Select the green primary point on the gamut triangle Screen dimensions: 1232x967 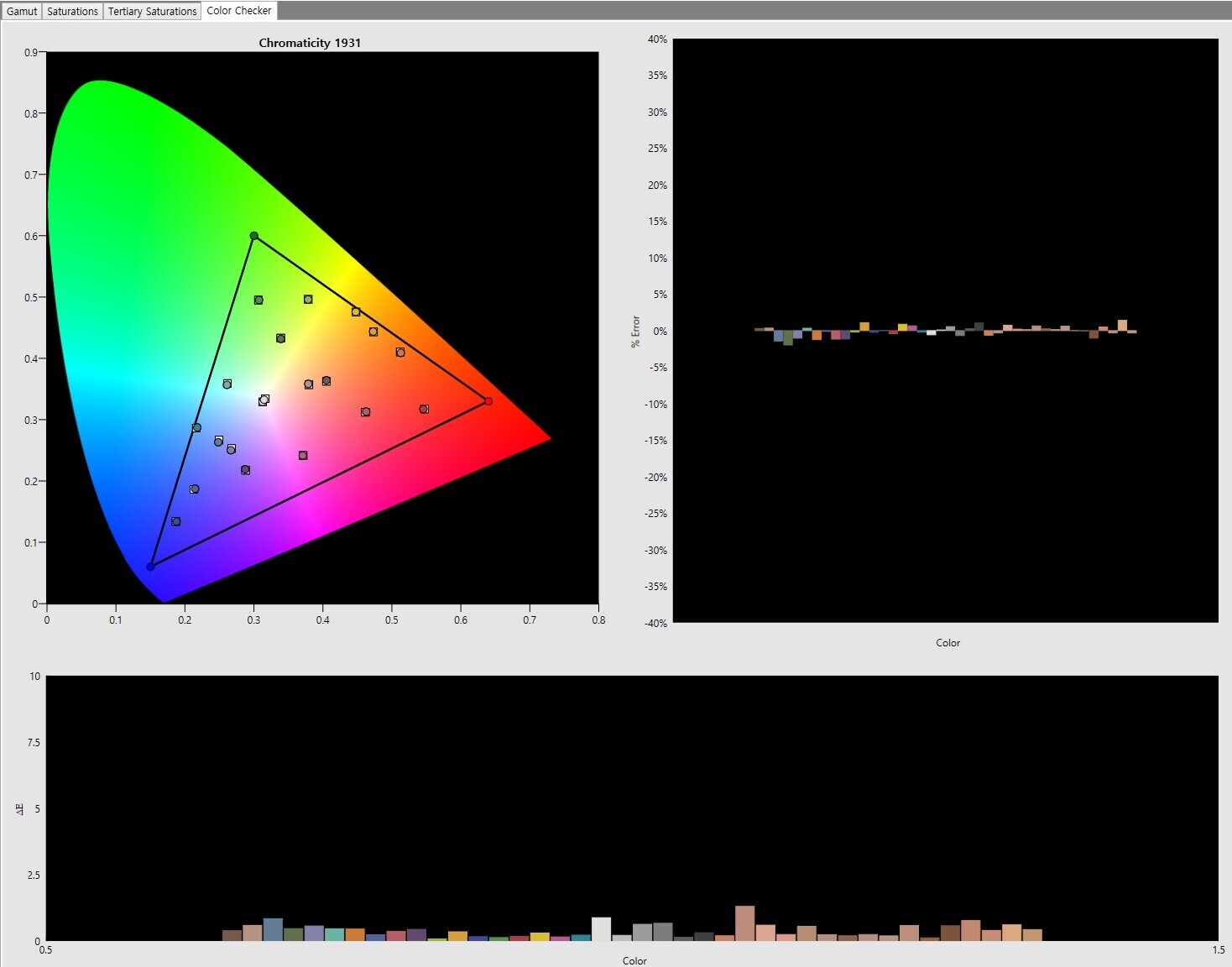(253, 236)
